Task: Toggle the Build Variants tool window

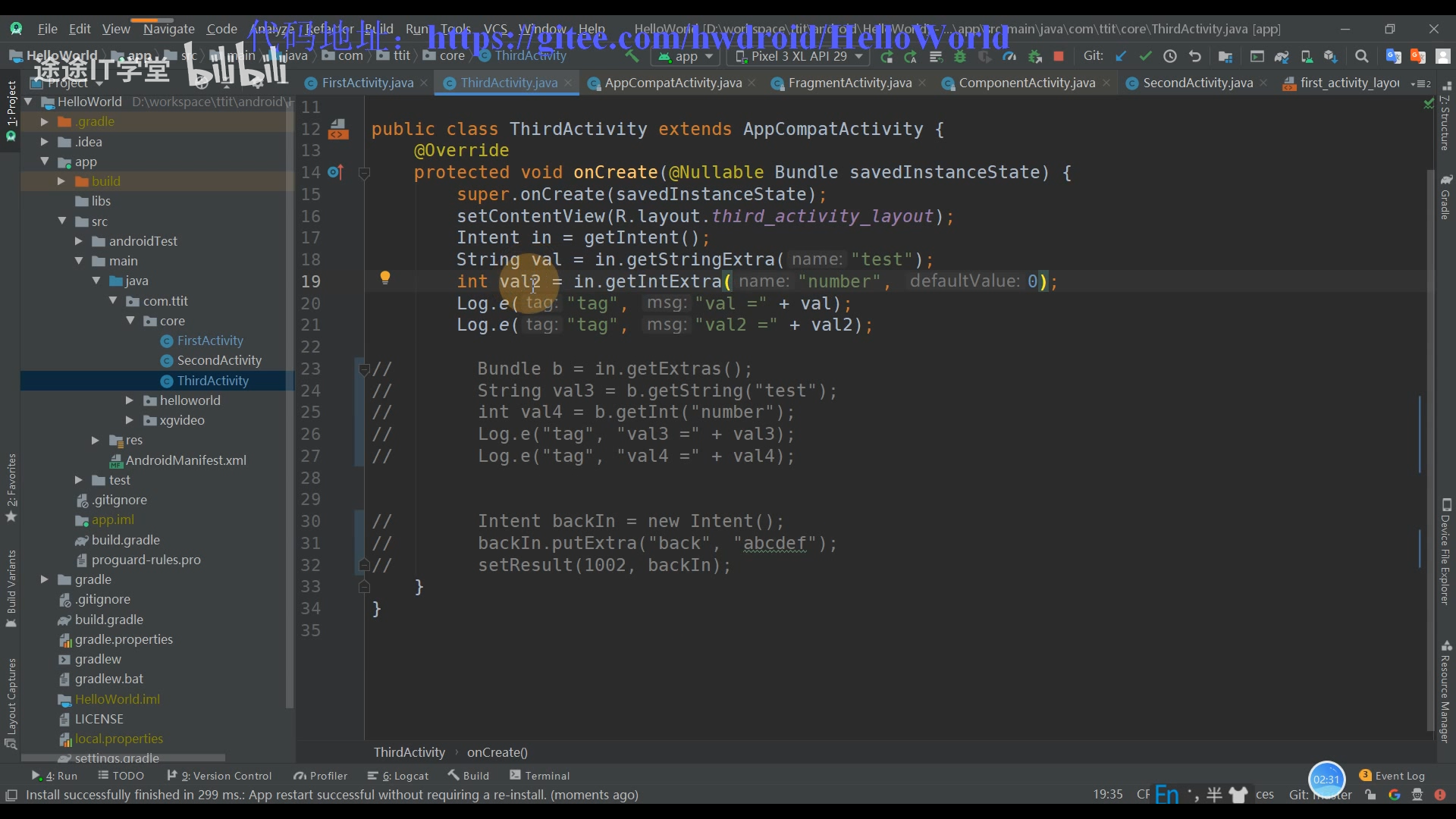Action: 11,588
